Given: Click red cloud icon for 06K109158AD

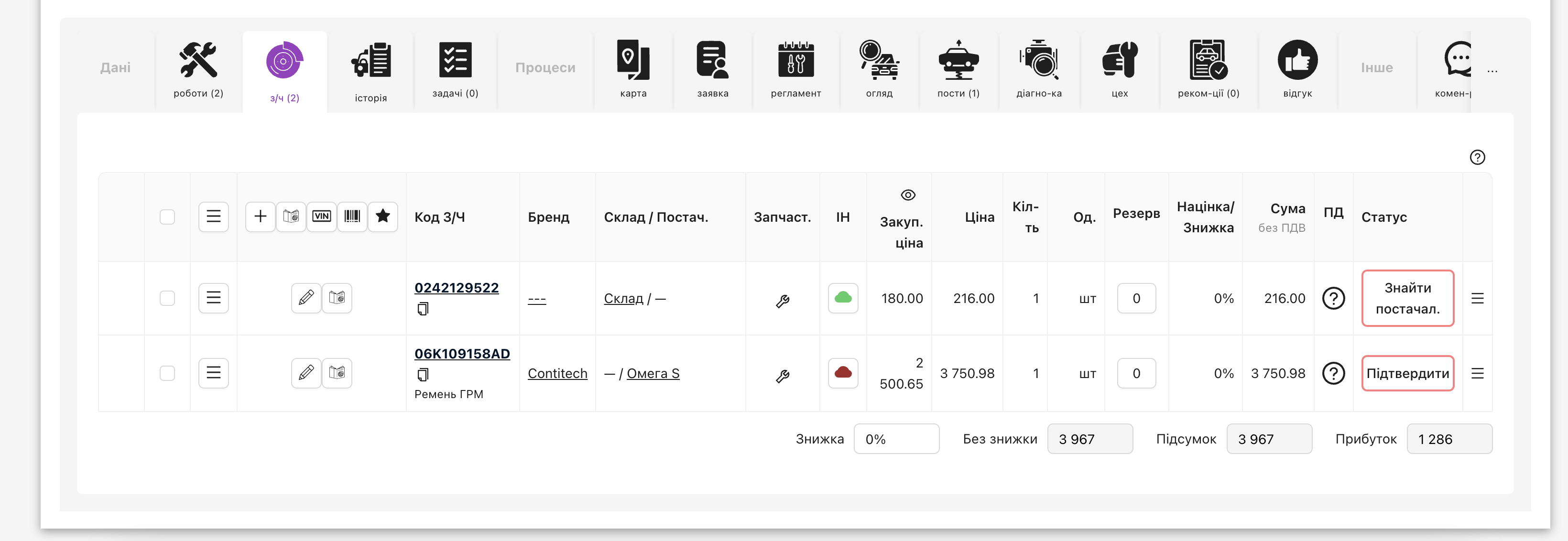Looking at the screenshot, I should [842, 373].
